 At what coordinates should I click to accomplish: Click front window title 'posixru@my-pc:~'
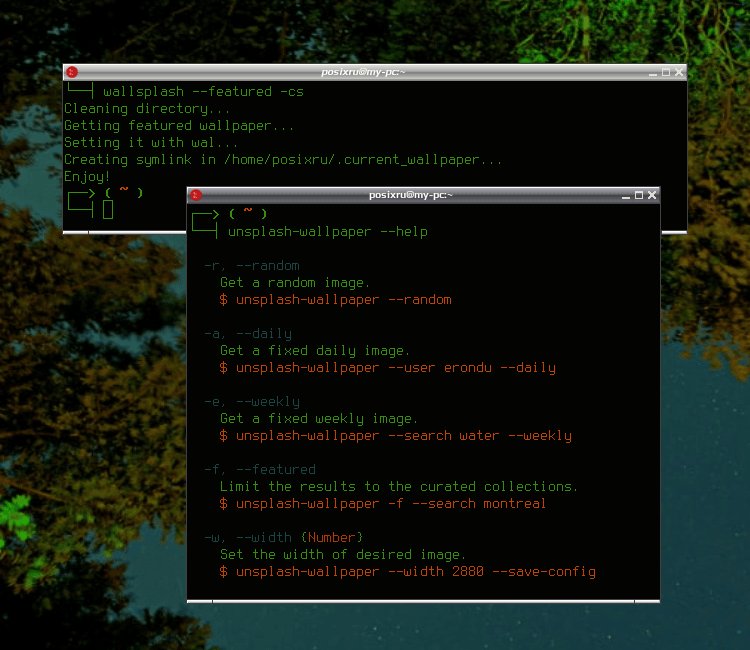click(410, 195)
